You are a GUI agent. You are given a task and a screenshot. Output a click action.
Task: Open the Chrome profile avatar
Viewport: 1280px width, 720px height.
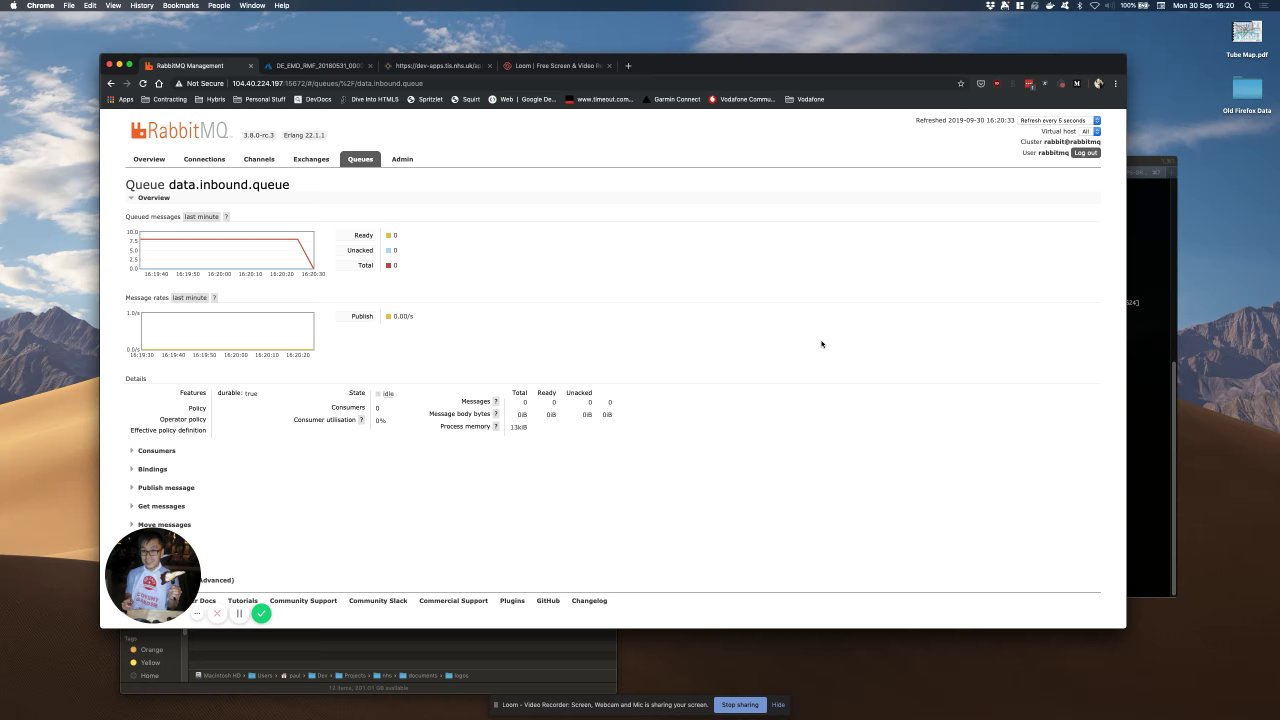pos(1098,84)
